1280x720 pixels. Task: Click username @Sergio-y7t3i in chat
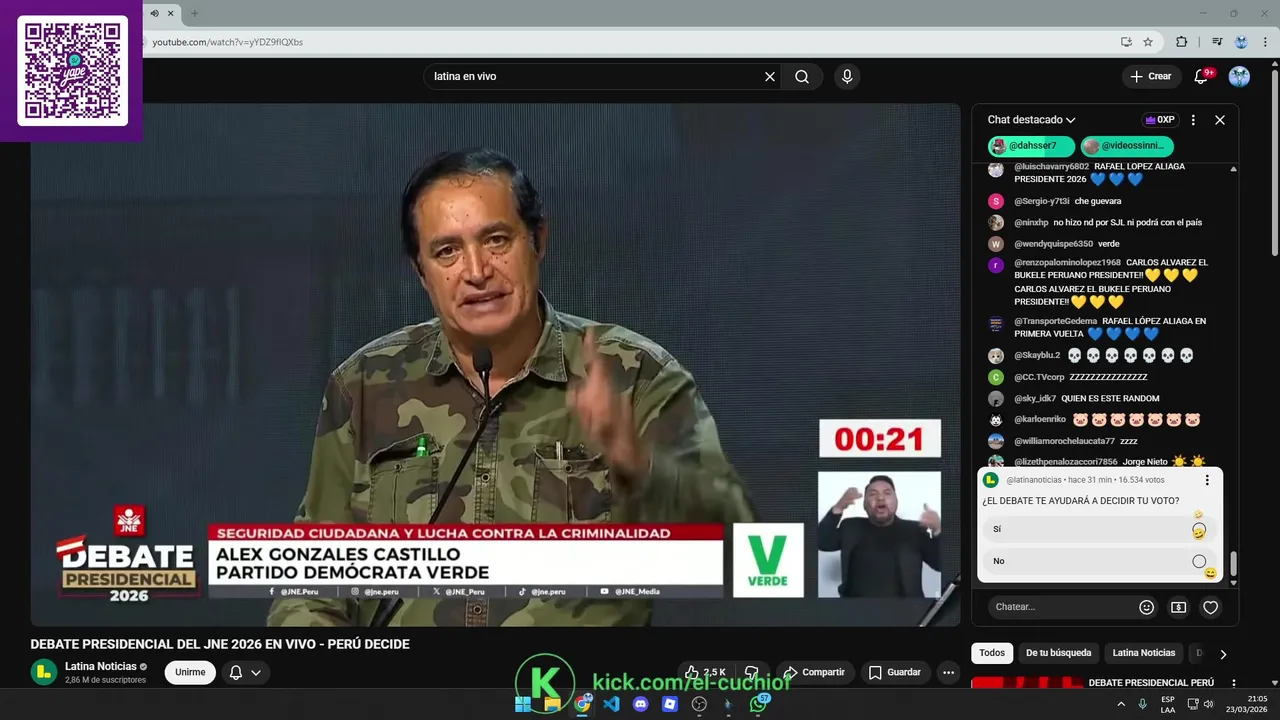click(x=1041, y=201)
